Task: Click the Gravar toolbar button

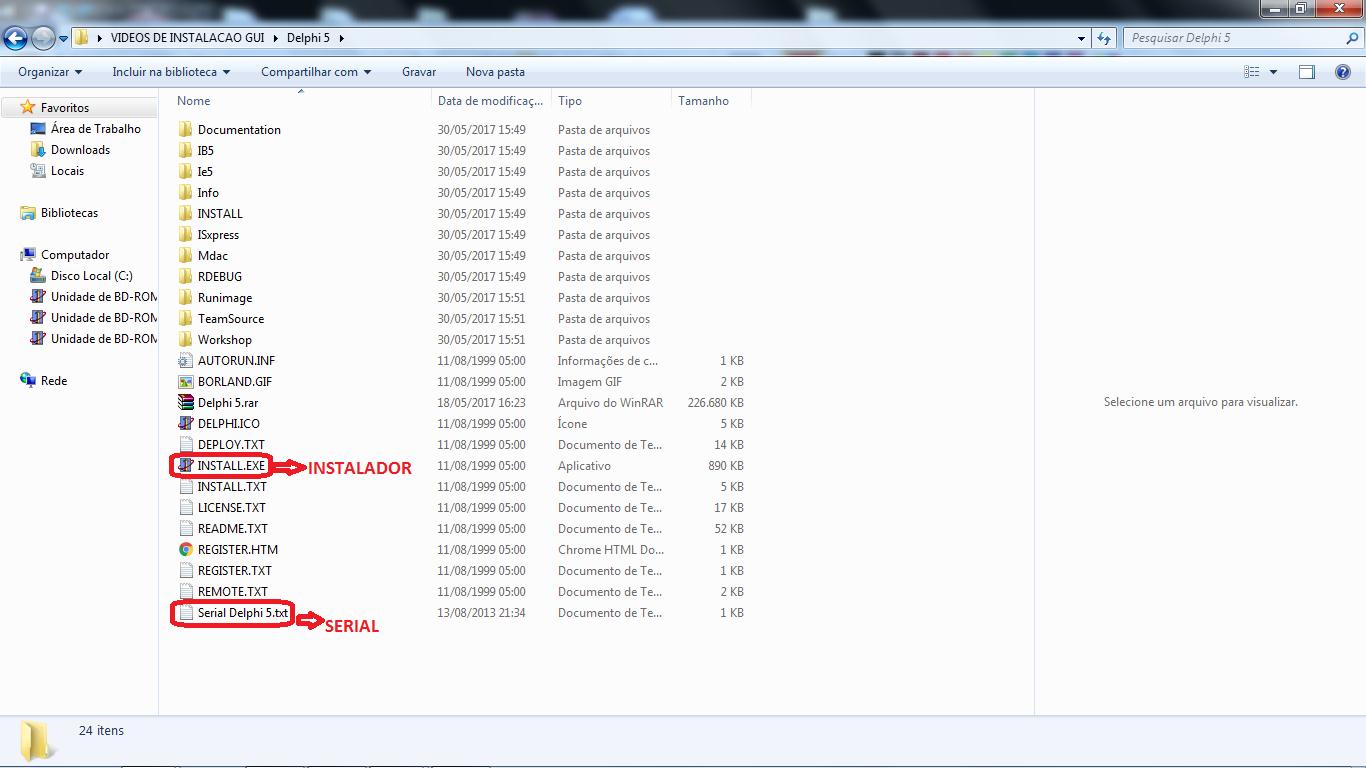Action: [419, 72]
